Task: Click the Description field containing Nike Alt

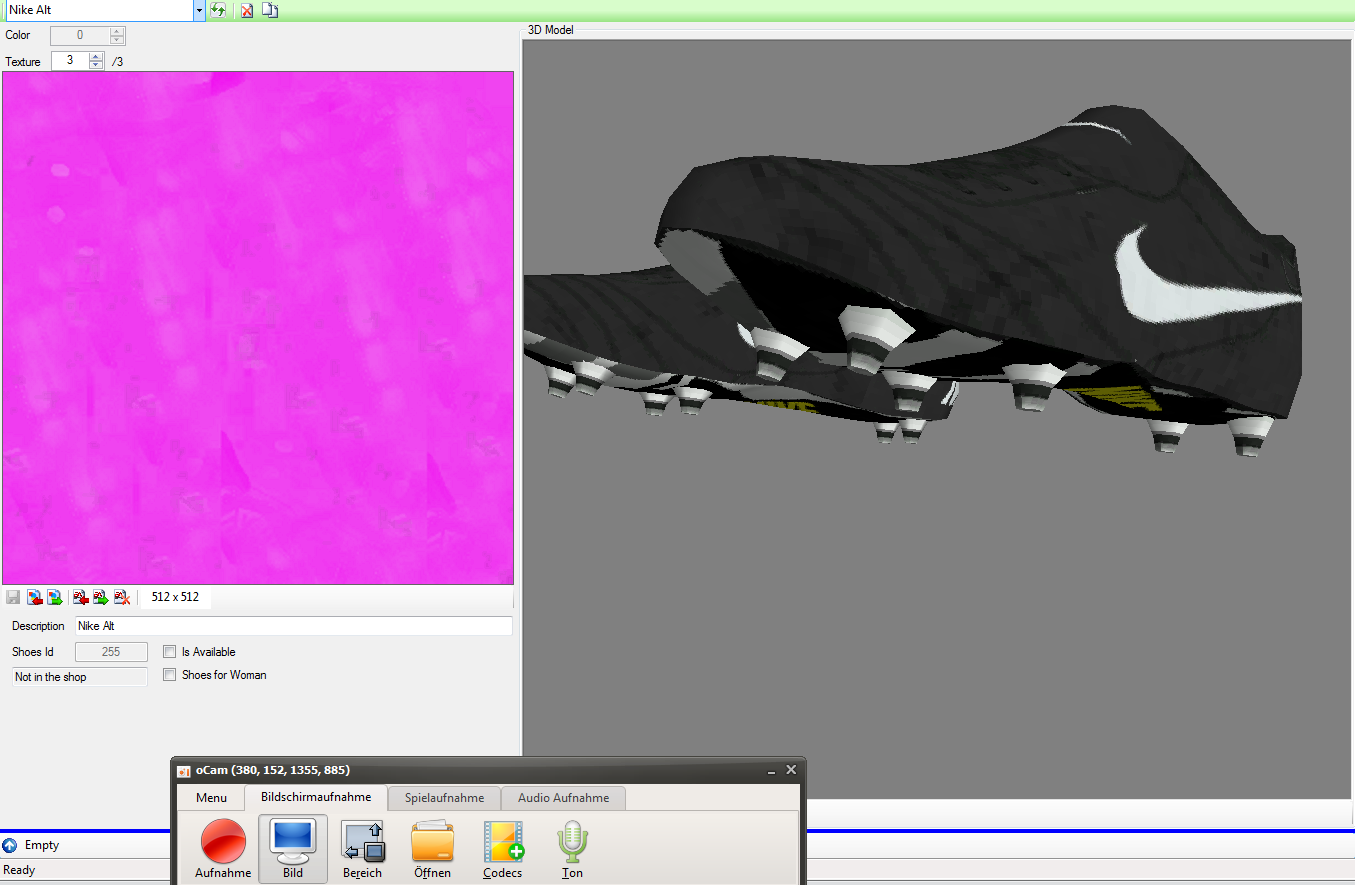Action: point(294,626)
